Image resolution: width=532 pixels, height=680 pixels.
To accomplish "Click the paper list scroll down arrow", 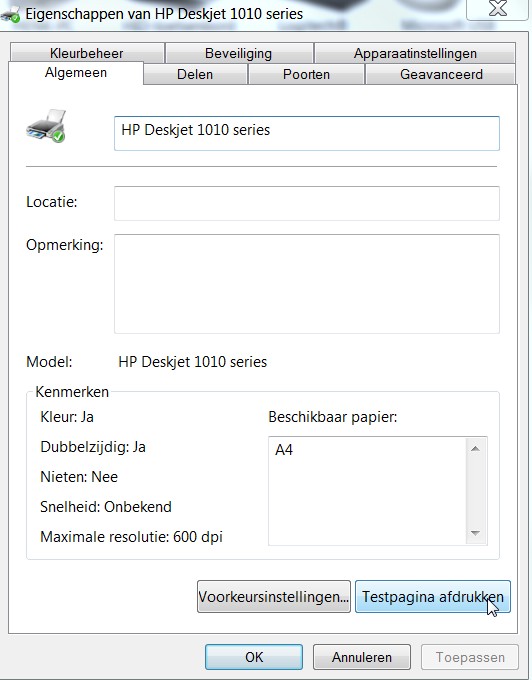I will coord(475,533).
